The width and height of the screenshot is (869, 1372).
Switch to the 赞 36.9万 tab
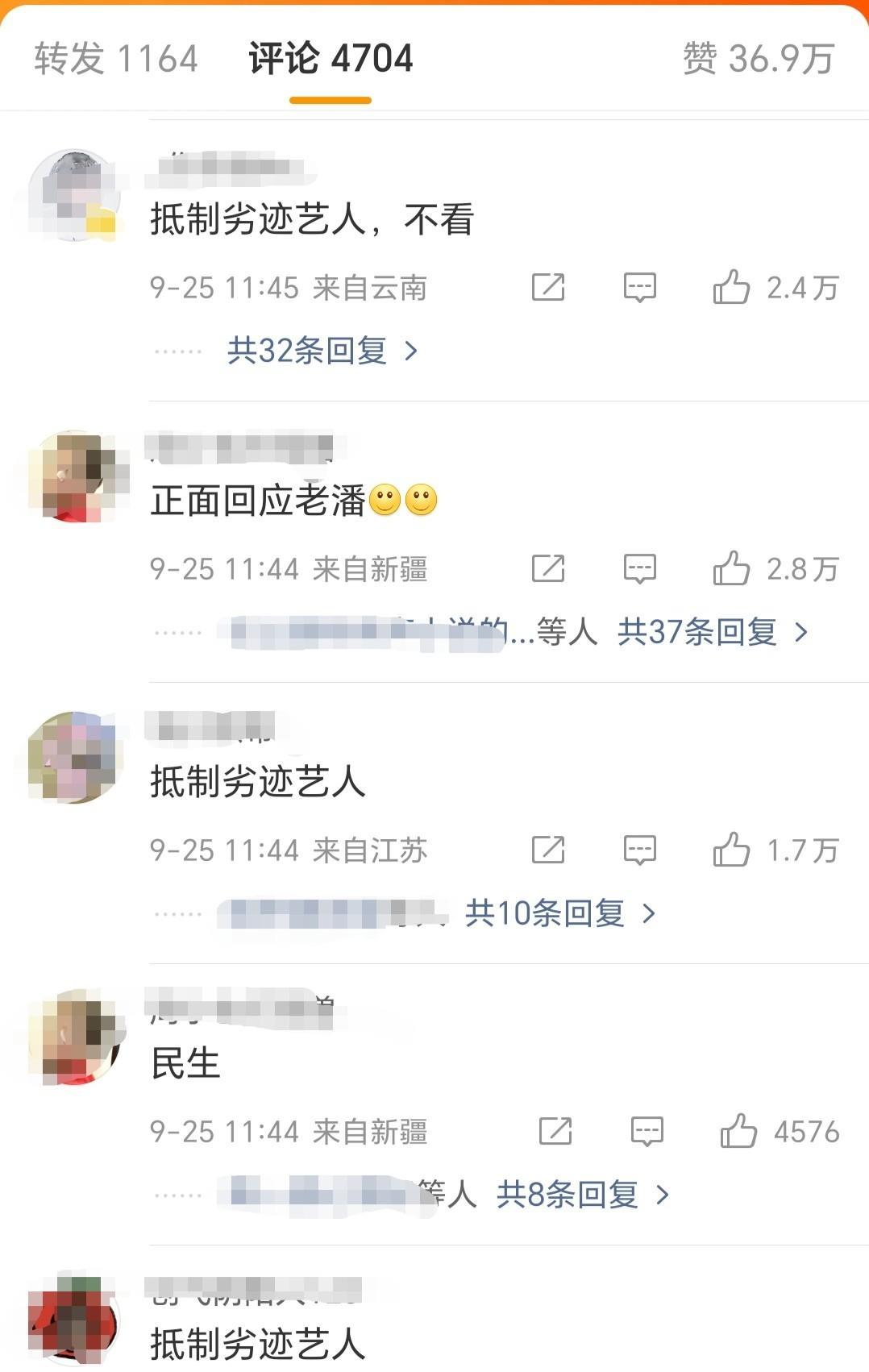758,59
